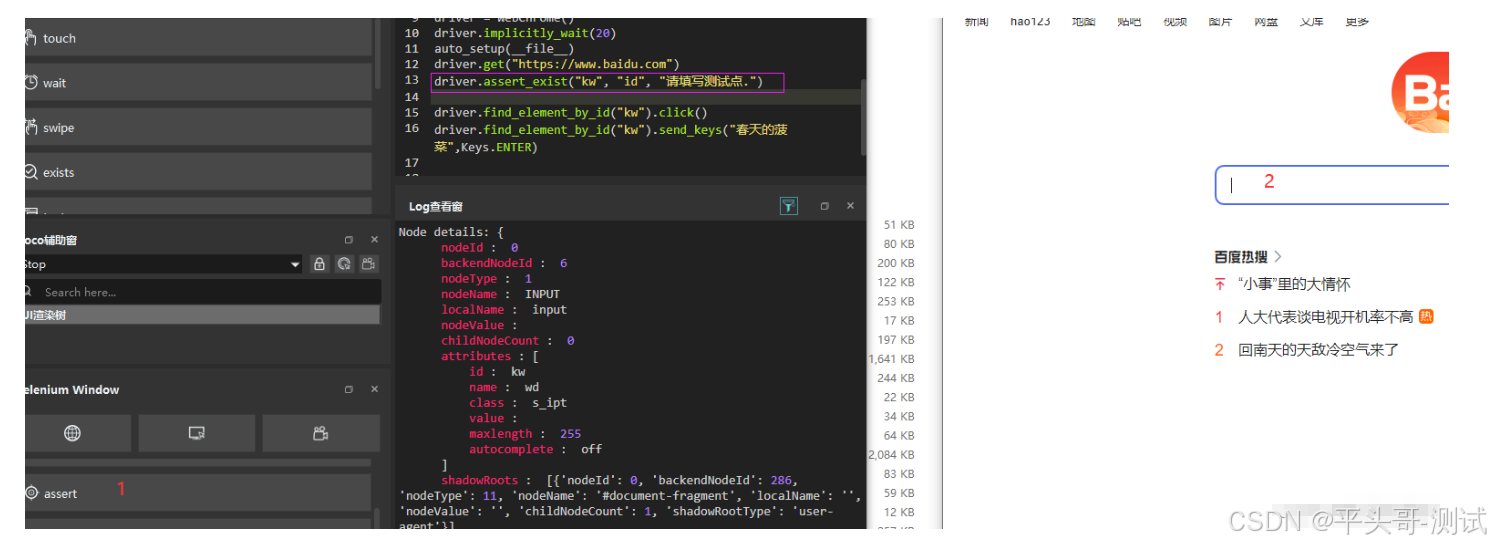This screenshot has height=547, width=1491.
Task: Click the 'localName : input' log line
Action: [x=504, y=310]
